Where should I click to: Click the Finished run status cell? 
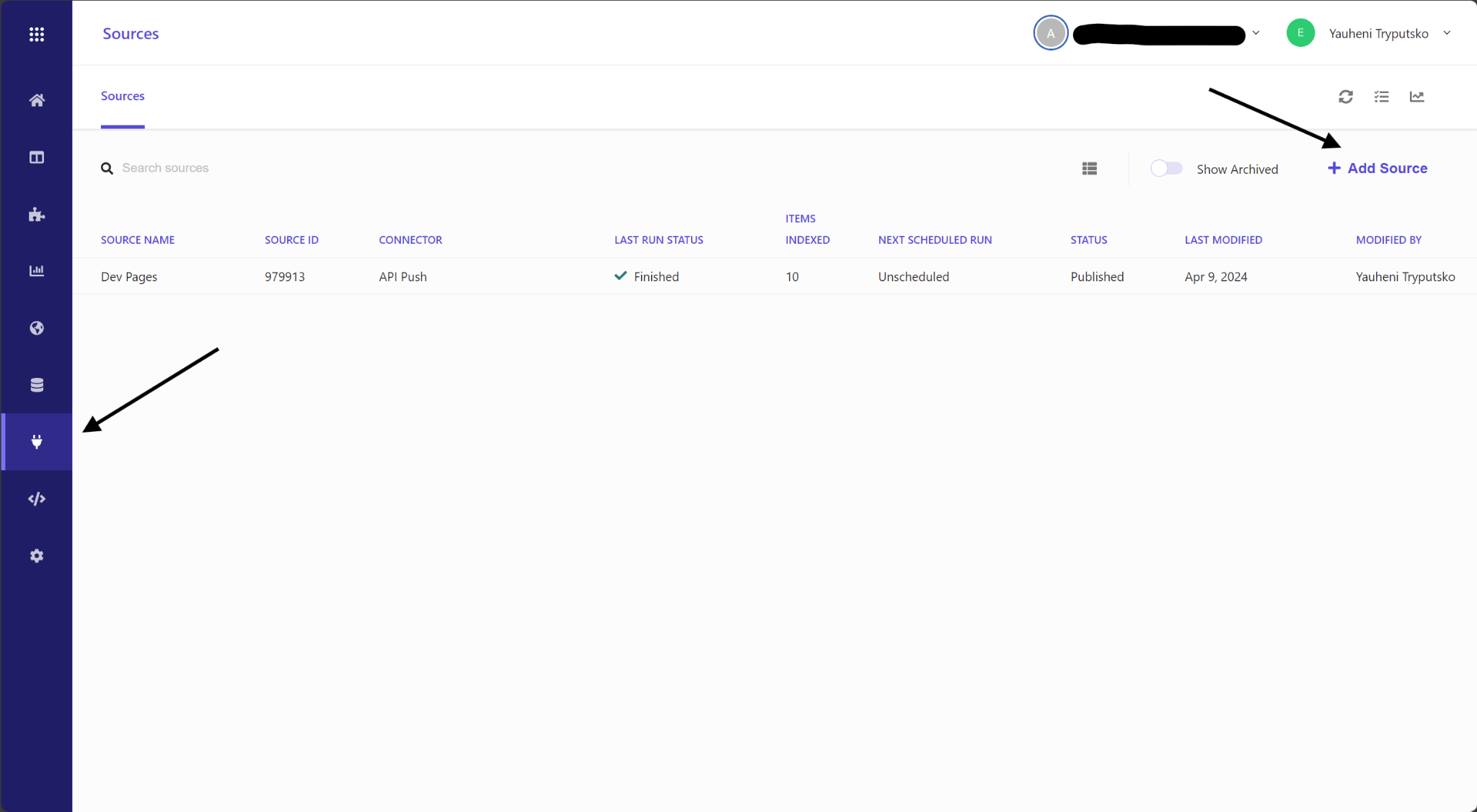pyautogui.click(x=647, y=277)
